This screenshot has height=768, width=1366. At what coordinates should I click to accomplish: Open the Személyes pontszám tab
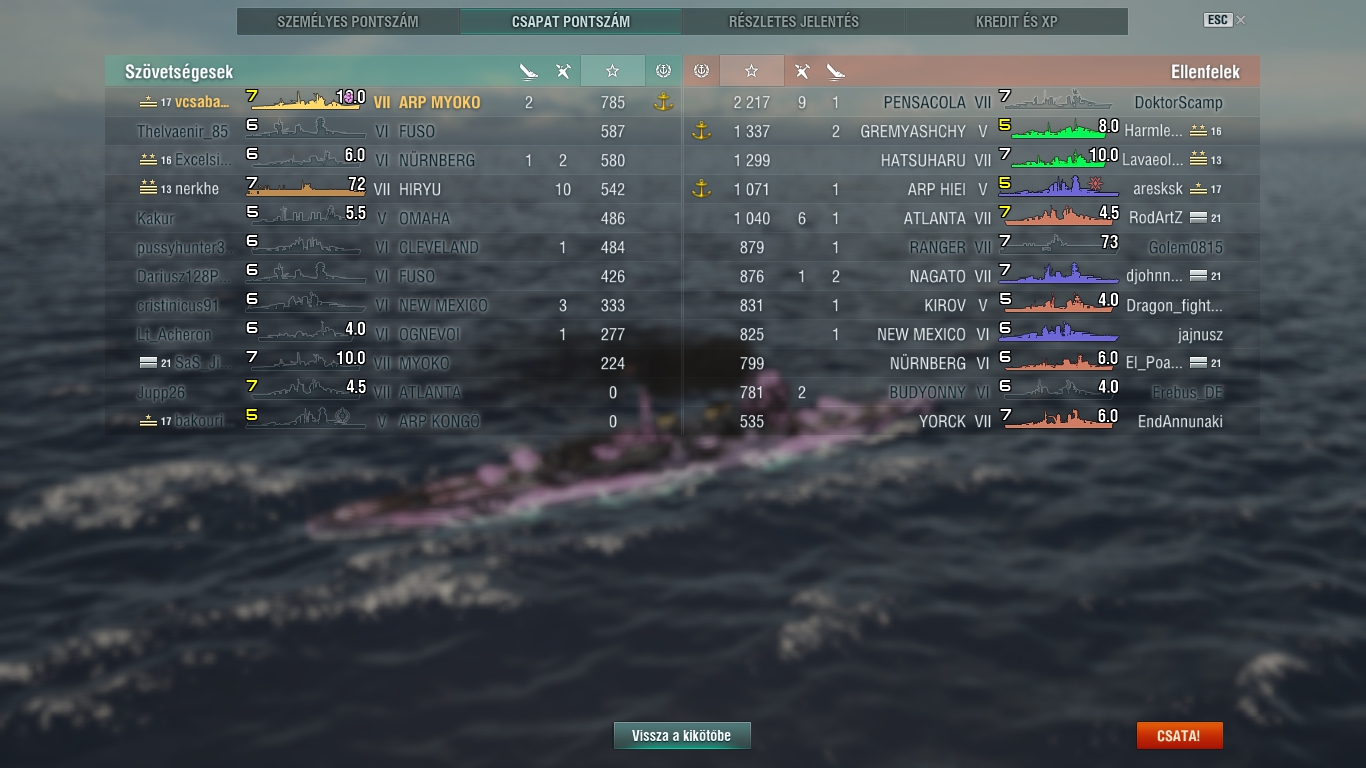tap(348, 21)
